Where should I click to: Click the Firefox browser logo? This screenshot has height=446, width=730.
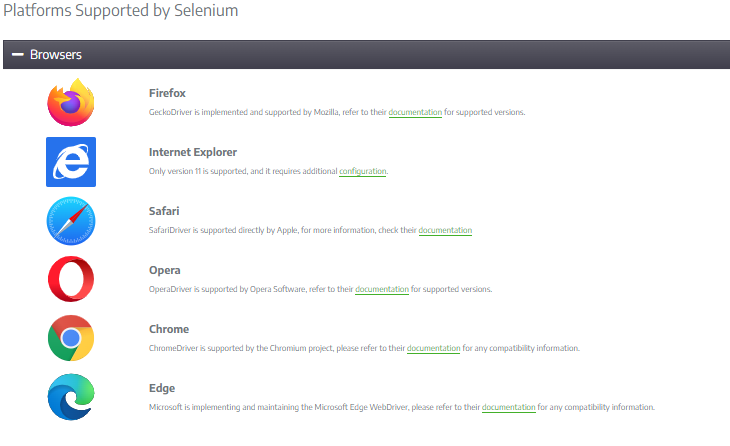tap(71, 102)
